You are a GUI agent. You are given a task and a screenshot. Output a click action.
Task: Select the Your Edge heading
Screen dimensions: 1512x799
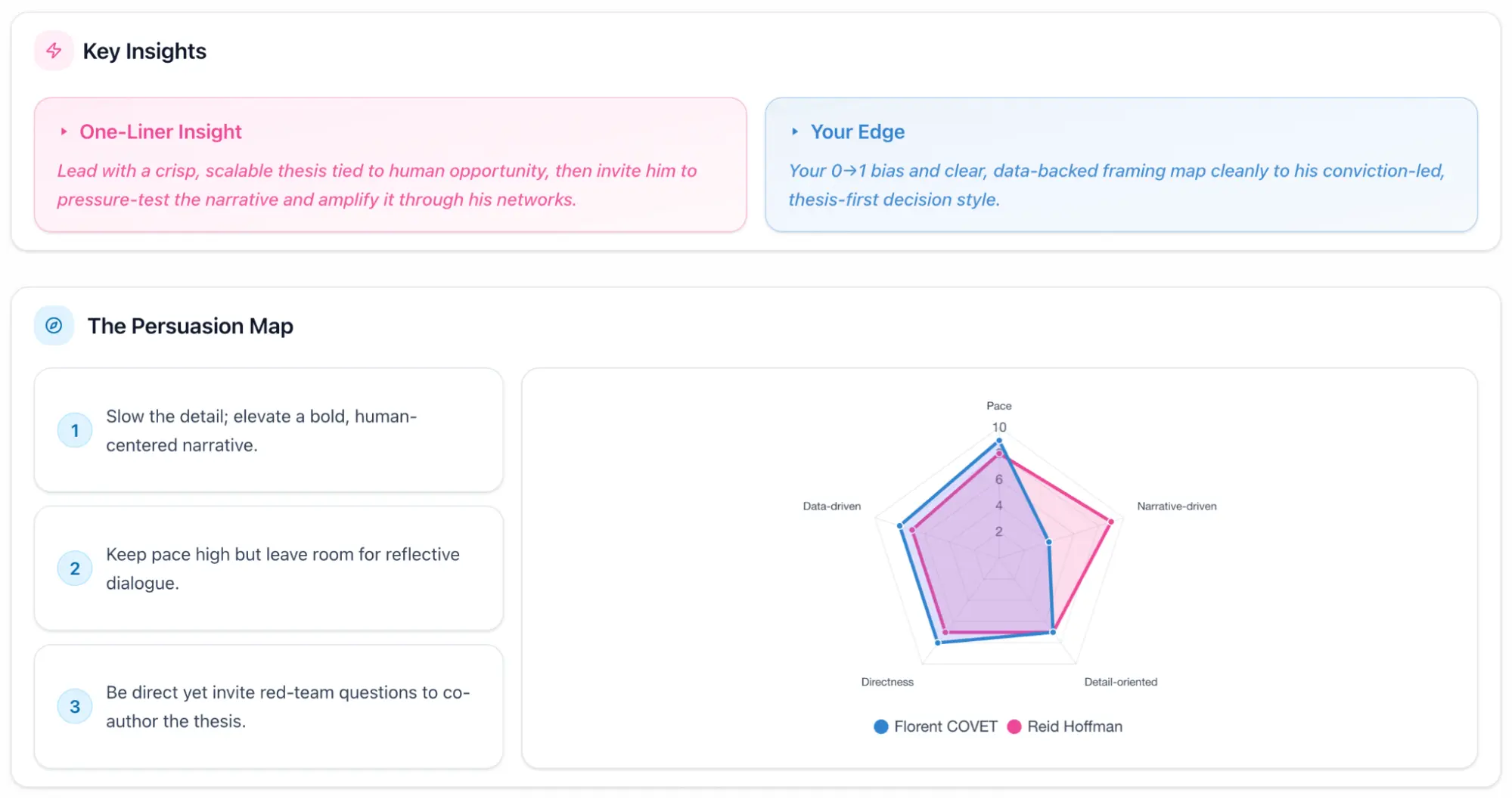coord(857,132)
